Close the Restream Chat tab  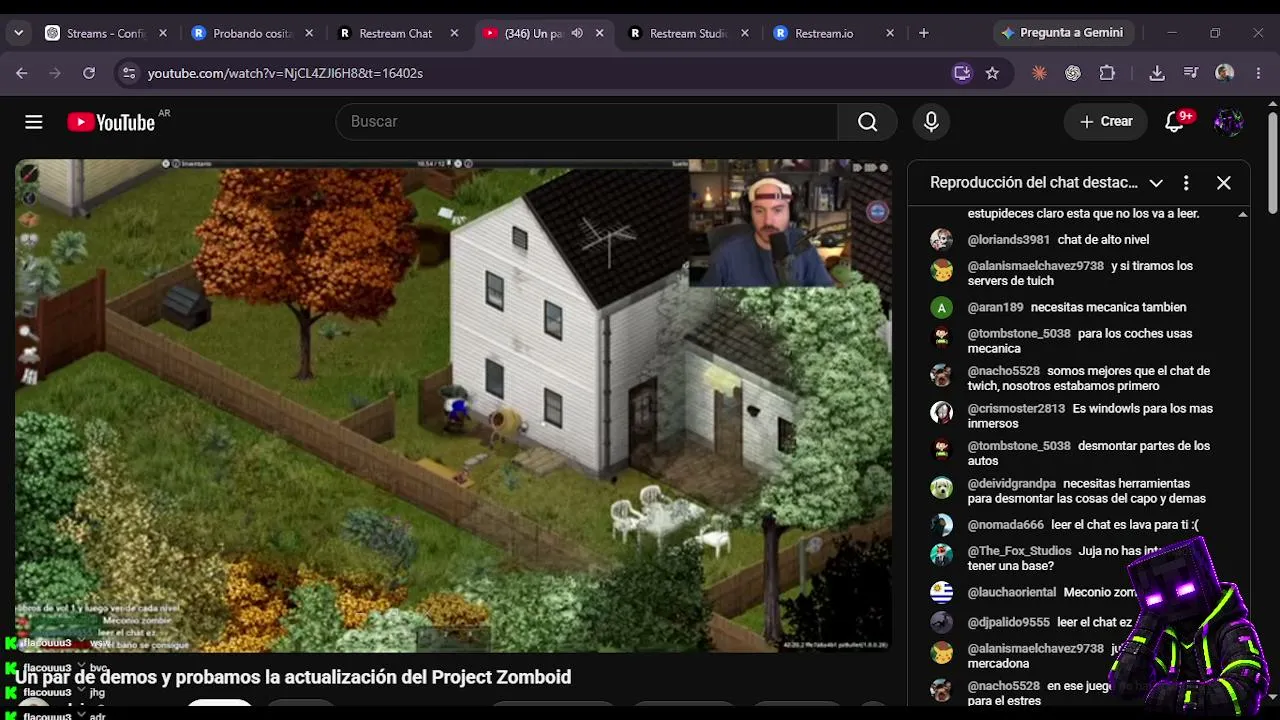point(454,33)
